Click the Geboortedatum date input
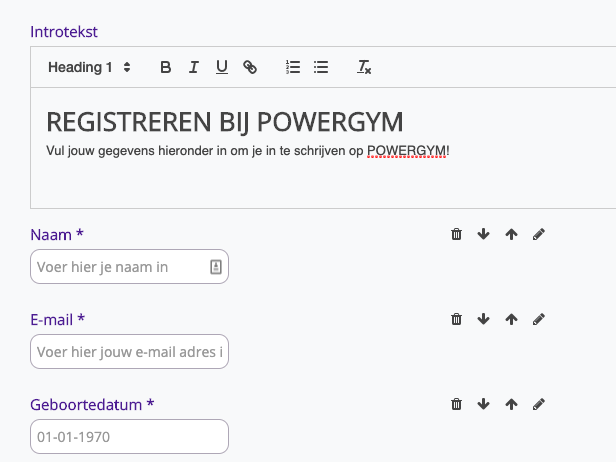616x462 pixels. click(129, 436)
